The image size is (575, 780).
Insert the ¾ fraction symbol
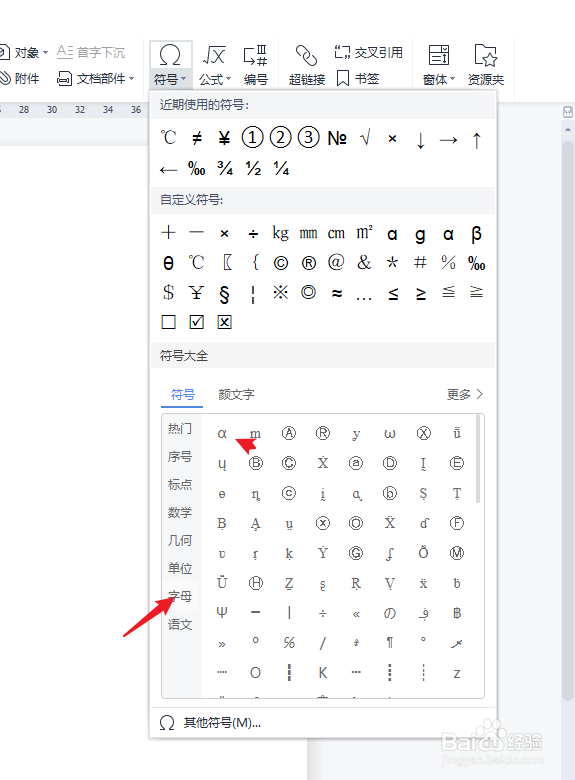click(x=225, y=168)
